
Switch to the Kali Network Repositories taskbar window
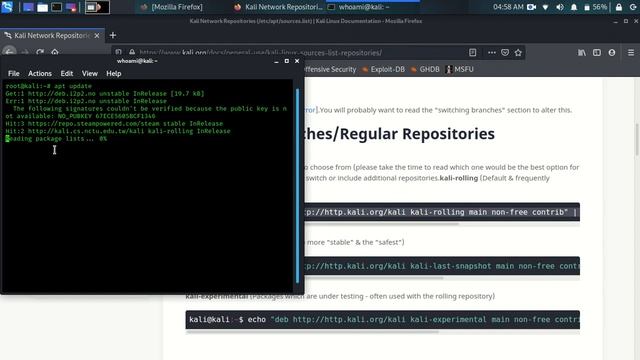(x=278, y=7)
